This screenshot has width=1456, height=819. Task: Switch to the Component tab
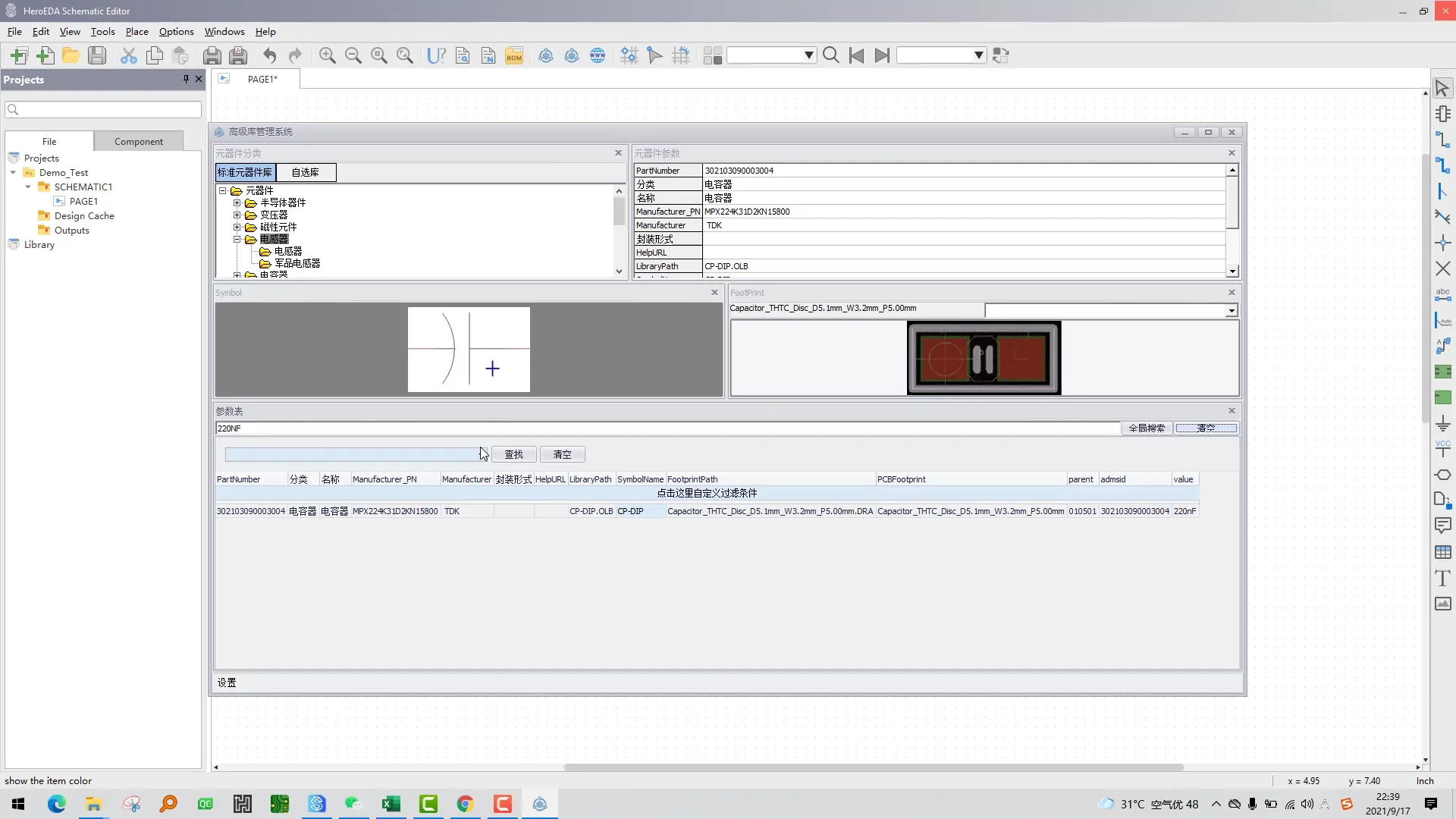(138, 142)
